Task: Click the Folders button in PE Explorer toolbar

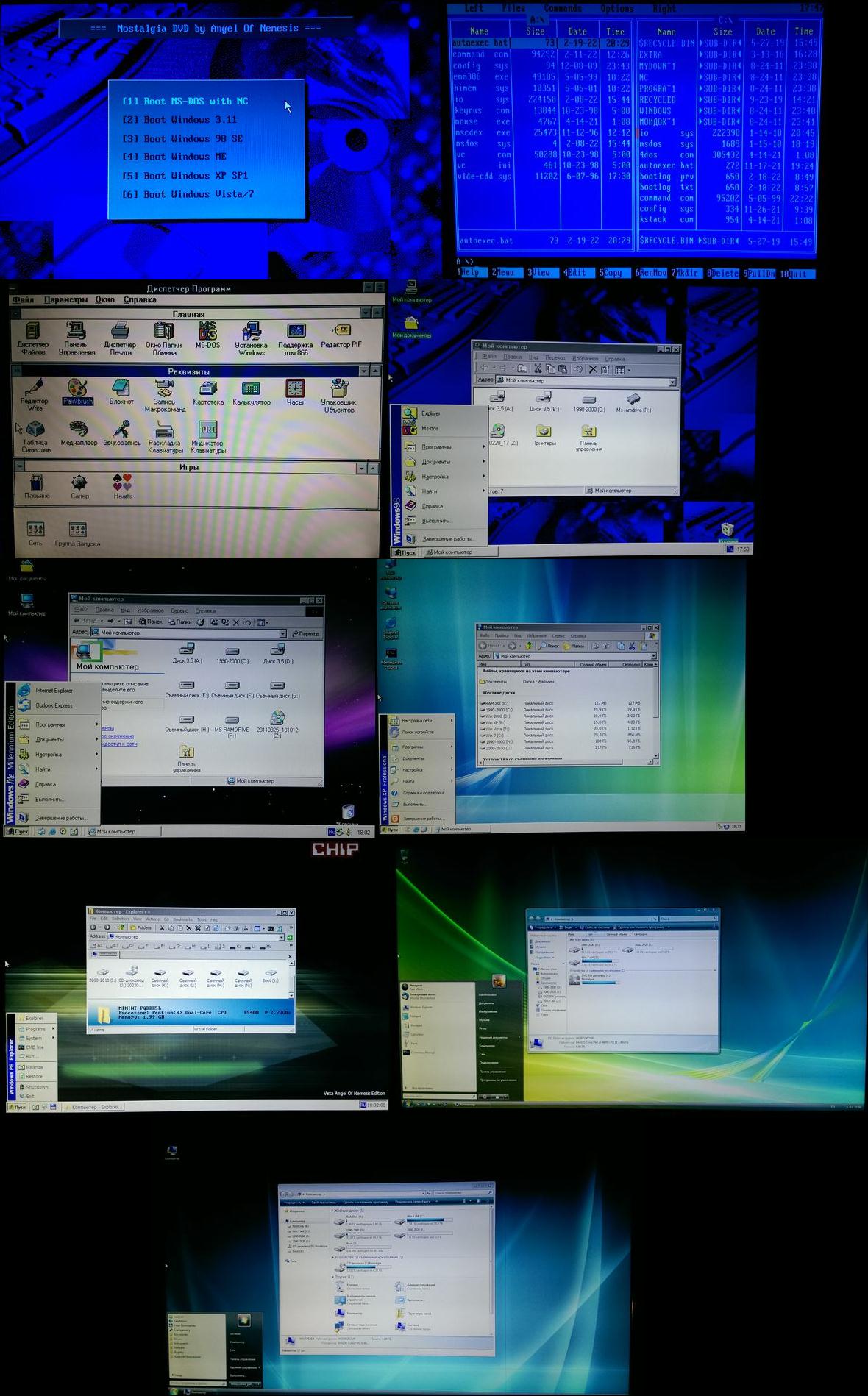Action: (x=140, y=927)
